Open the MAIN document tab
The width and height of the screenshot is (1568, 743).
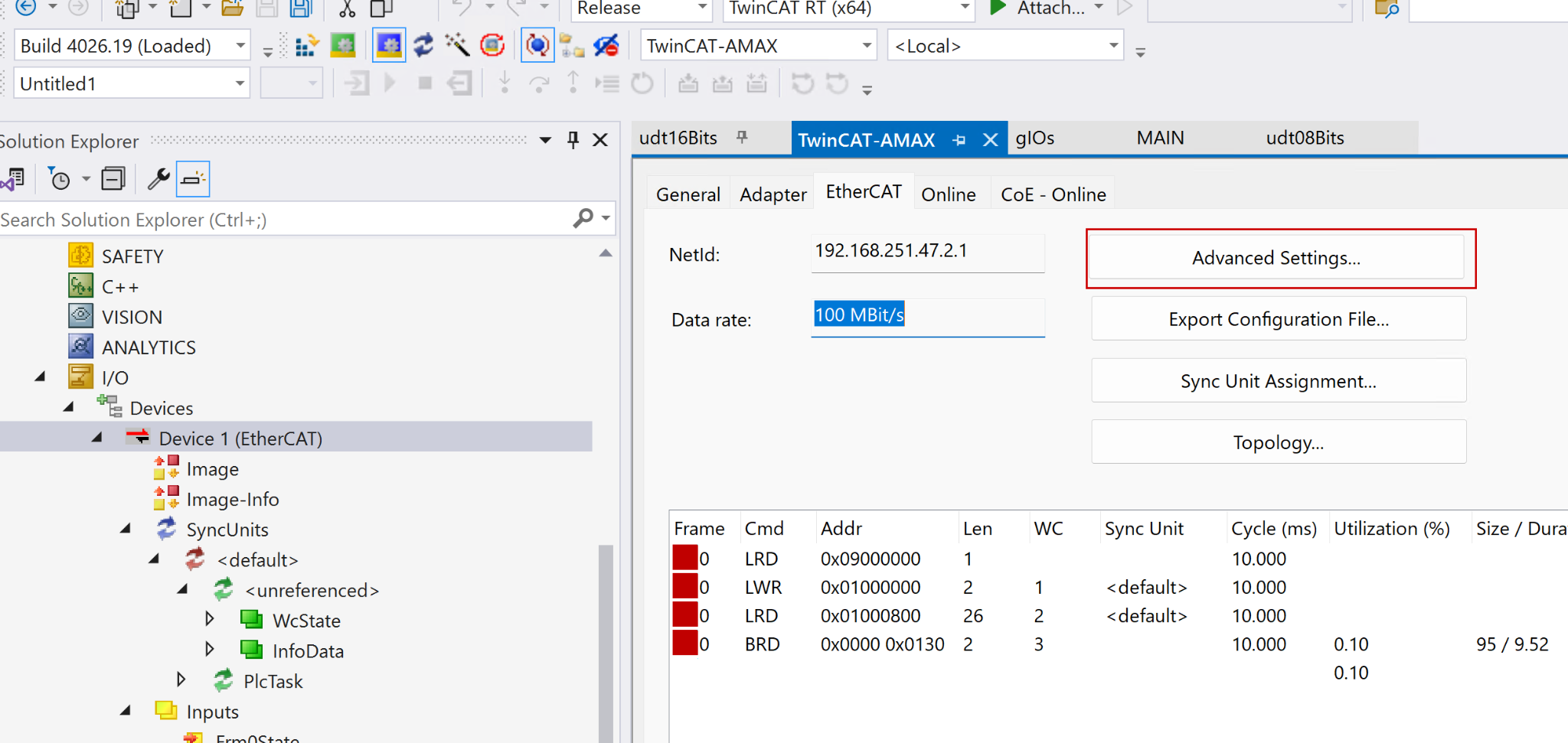coord(1160,138)
